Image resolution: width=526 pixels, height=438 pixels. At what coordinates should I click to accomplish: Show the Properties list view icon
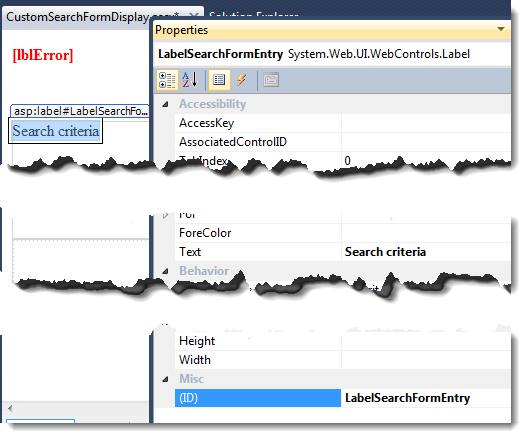(219, 80)
